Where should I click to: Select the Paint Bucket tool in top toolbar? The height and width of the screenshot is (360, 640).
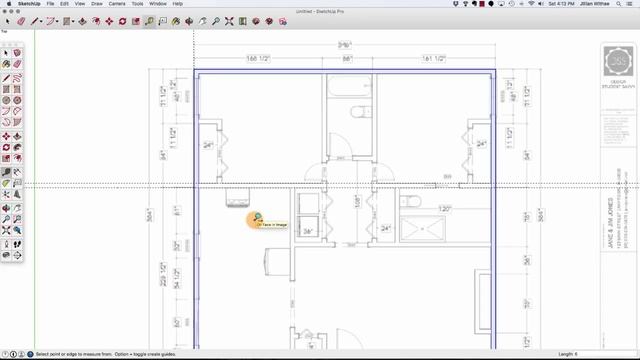pos(176,21)
